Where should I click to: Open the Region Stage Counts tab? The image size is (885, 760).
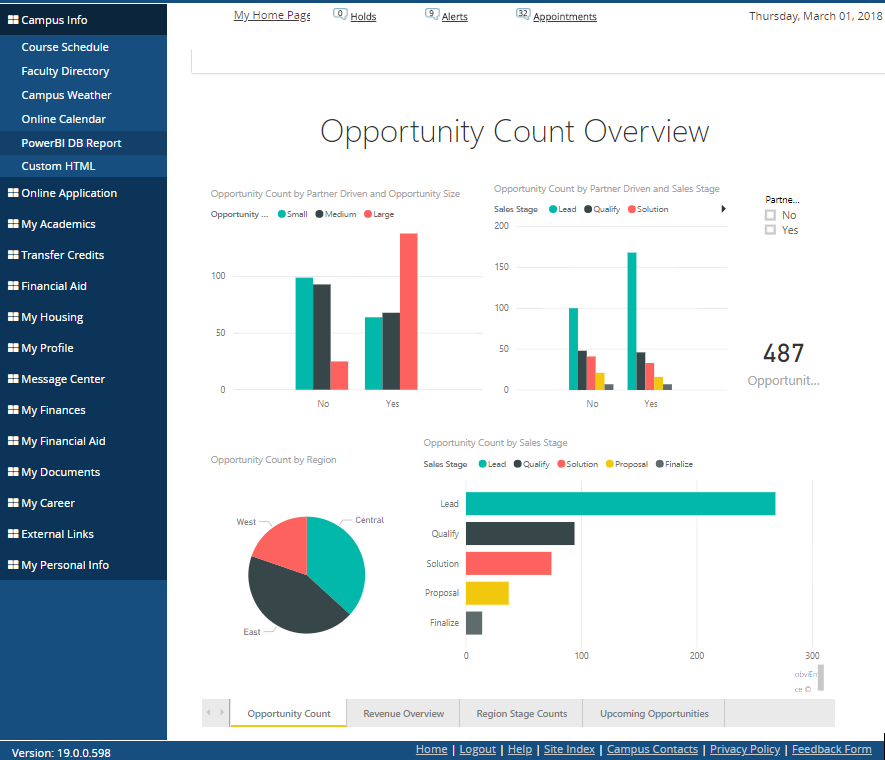pyautogui.click(x=521, y=714)
